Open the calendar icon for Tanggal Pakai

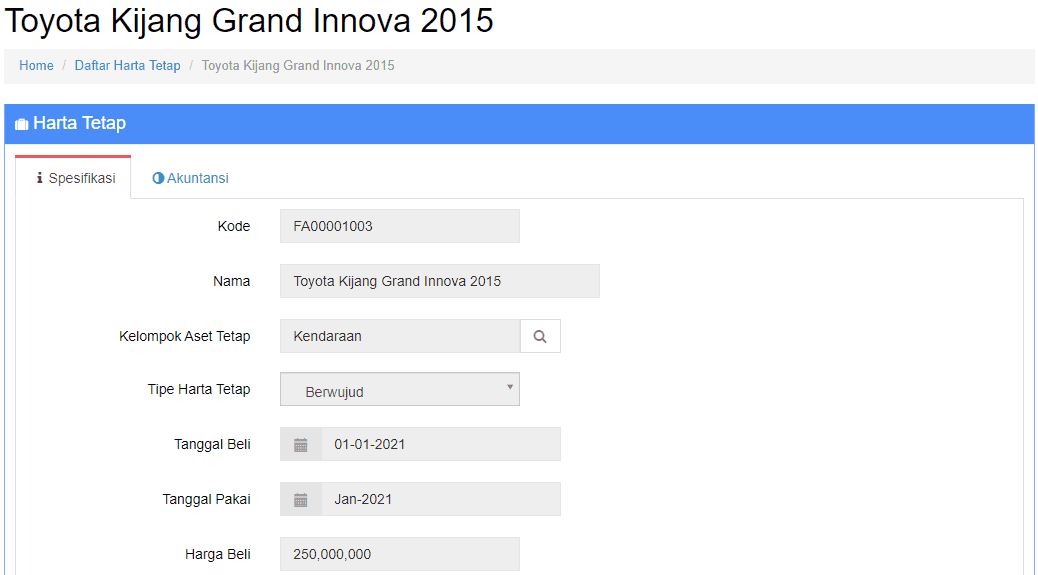(301, 500)
